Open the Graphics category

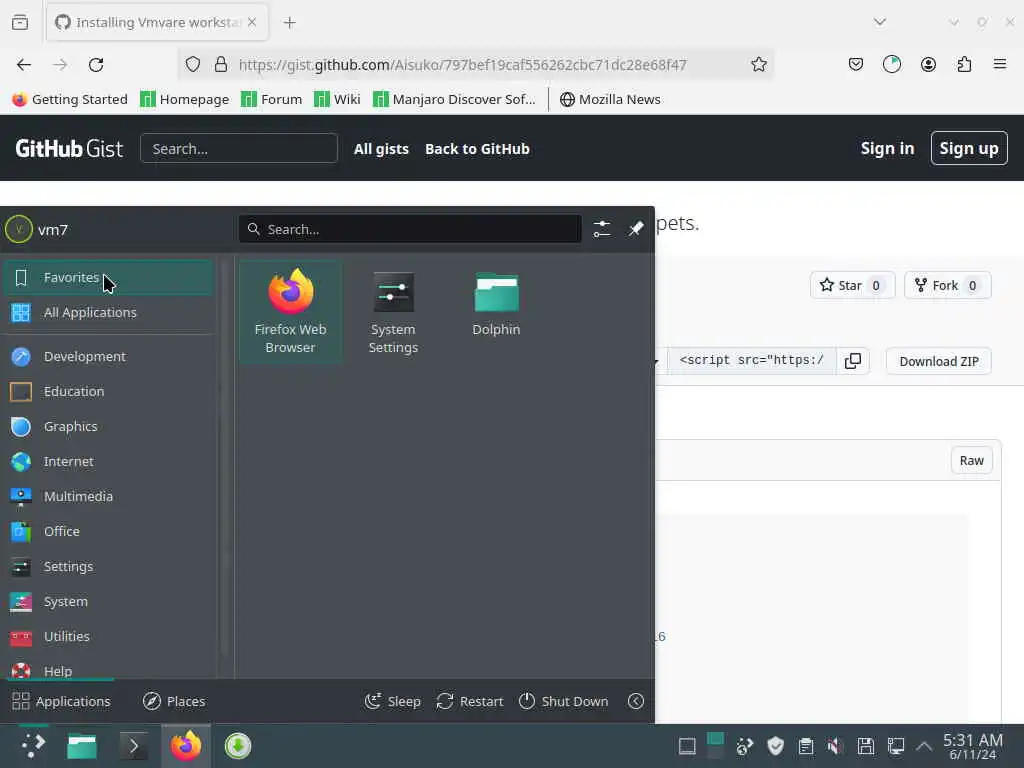click(108, 426)
